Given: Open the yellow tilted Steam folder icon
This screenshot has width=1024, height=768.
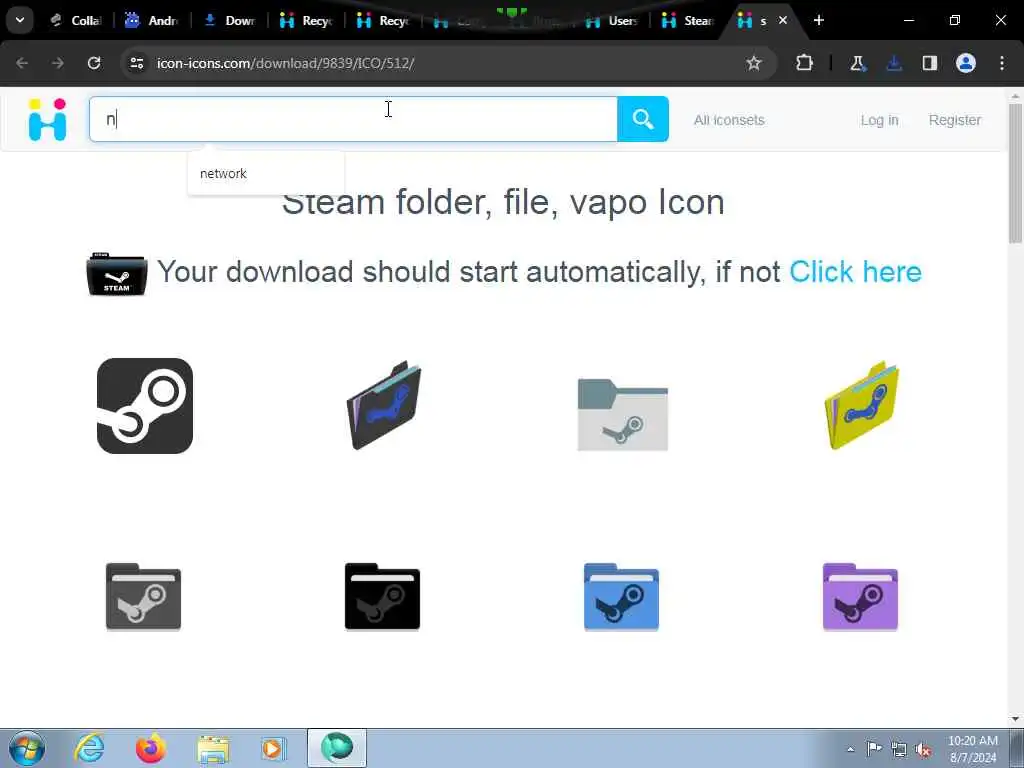Looking at the screenshot, I should pos(861,406).
